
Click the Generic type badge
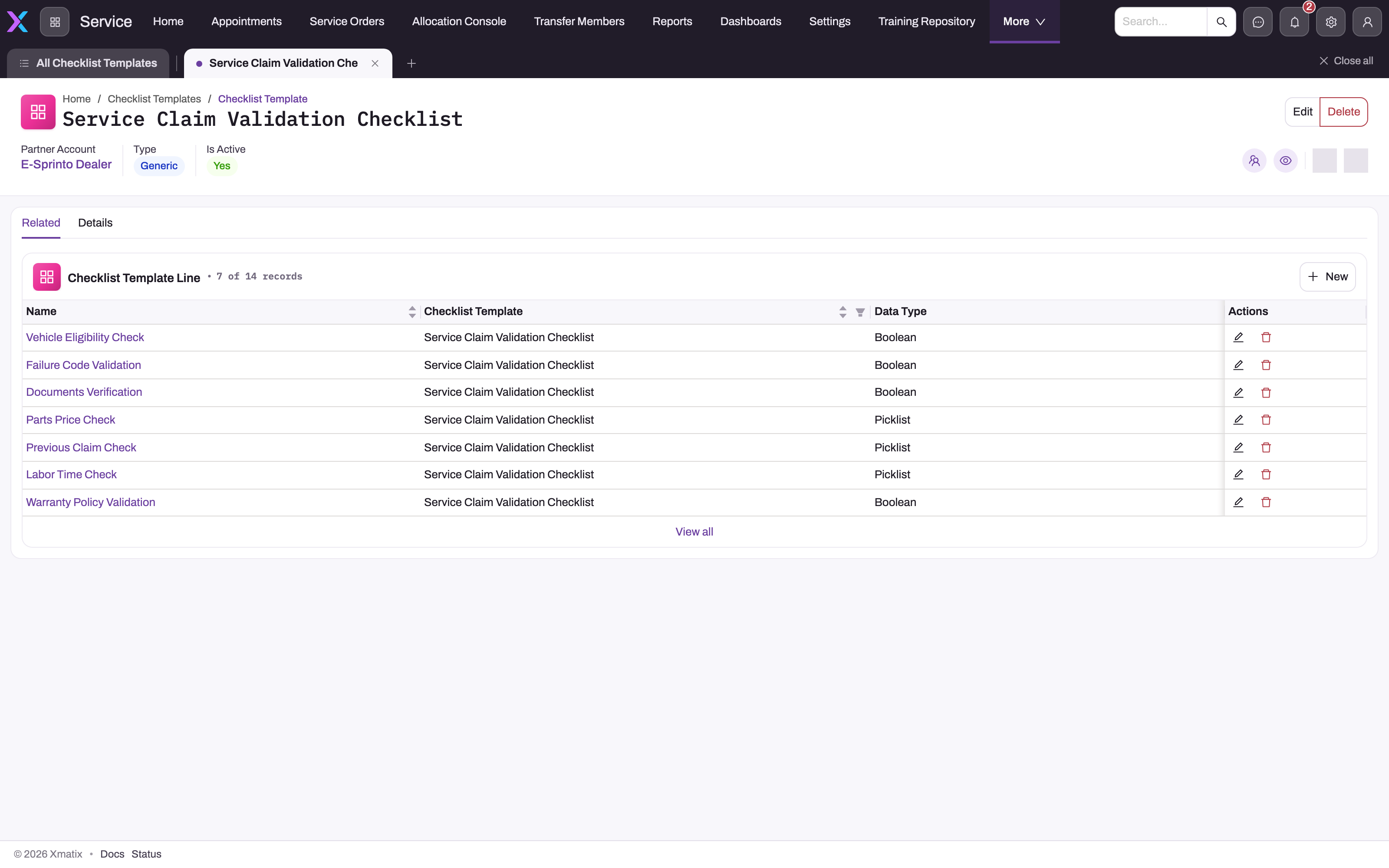[159, 166]
